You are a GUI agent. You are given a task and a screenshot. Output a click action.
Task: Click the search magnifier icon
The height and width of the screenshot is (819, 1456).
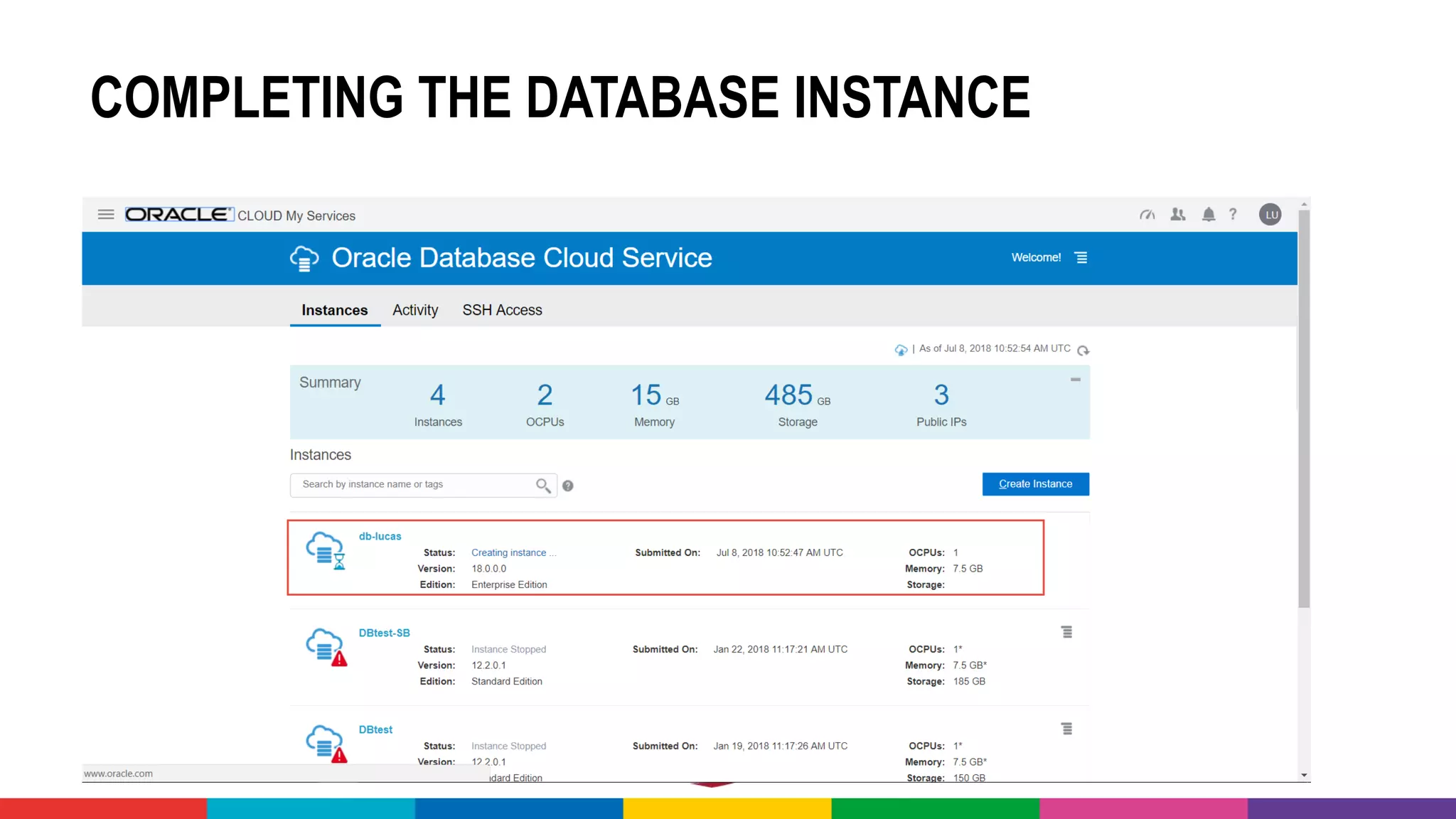(543, 486)
